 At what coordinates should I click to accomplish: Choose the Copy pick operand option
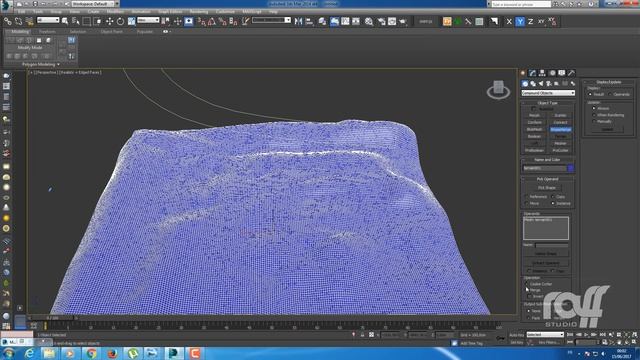(553, 197)
